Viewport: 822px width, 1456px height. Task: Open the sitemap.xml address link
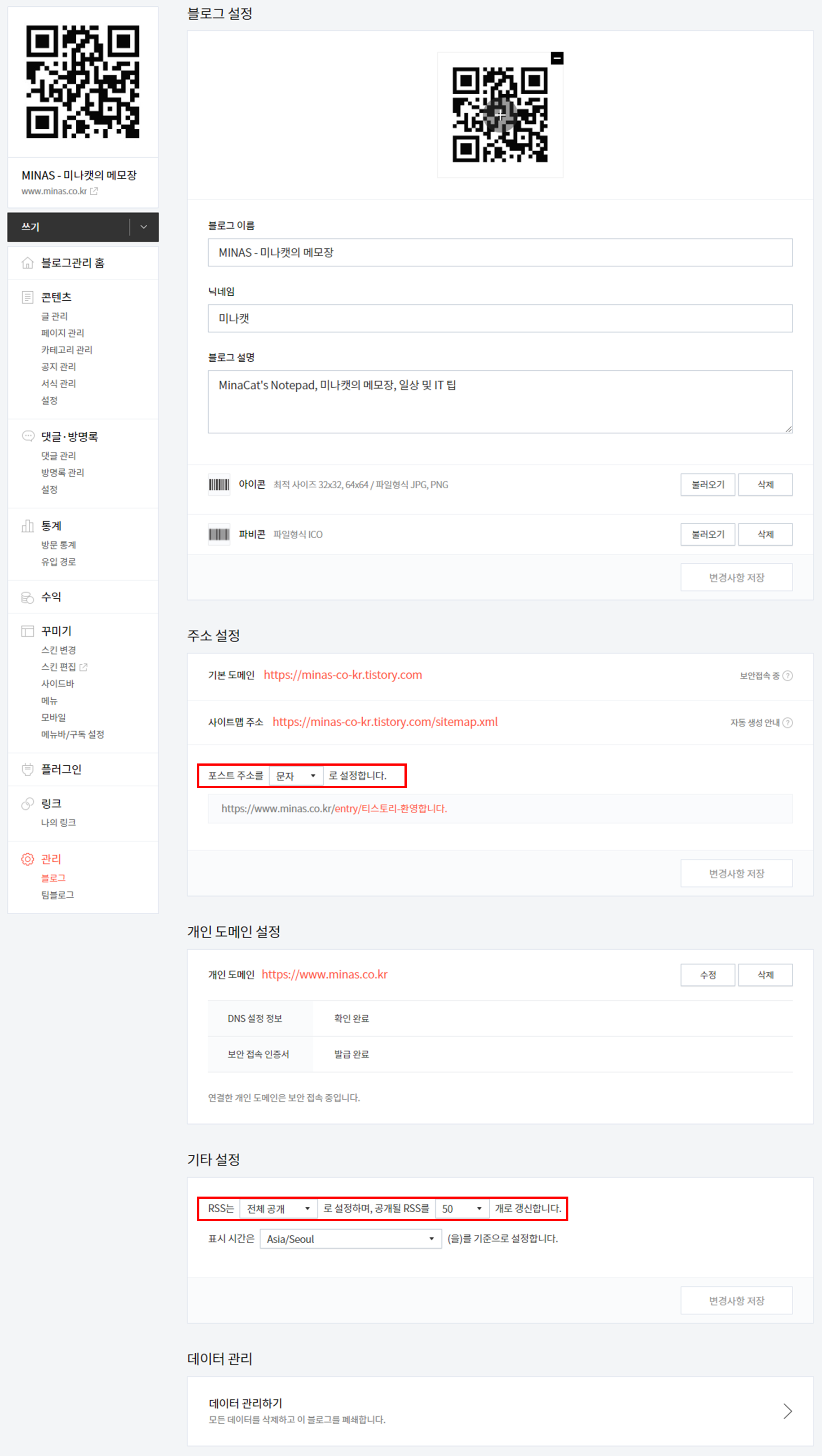click(x=385, y=722)
